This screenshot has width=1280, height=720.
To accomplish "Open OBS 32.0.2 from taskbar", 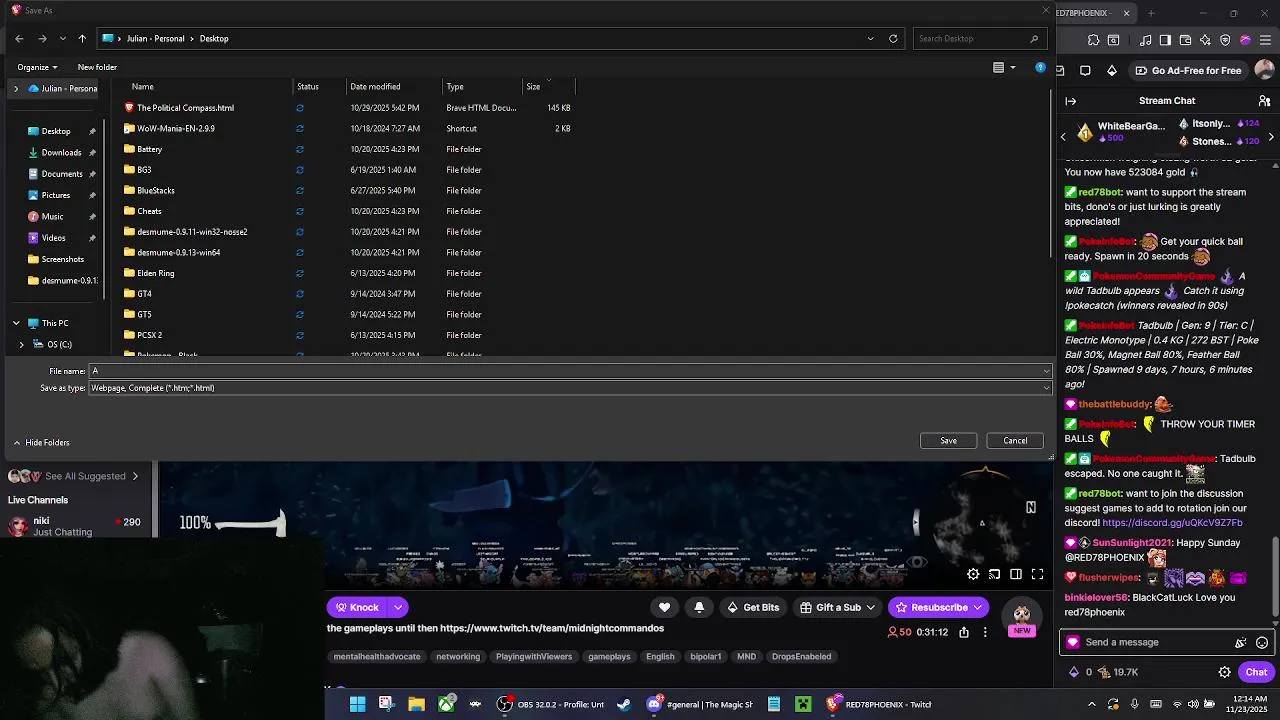I will [x=551, y=704].
